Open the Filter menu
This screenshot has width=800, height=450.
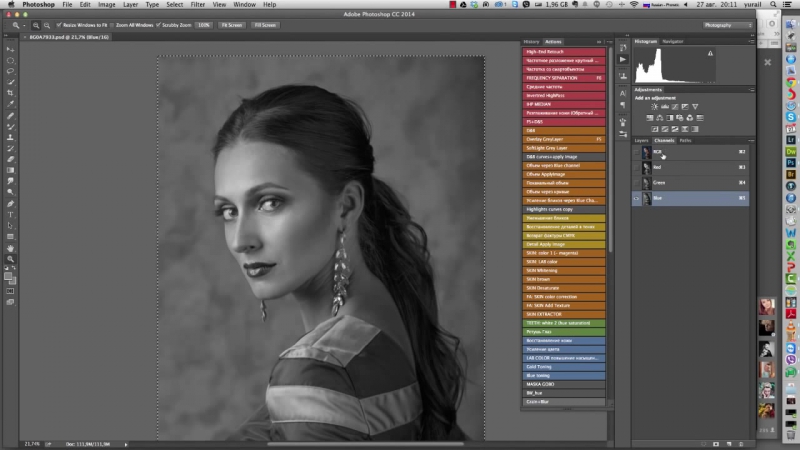[198, 5]
